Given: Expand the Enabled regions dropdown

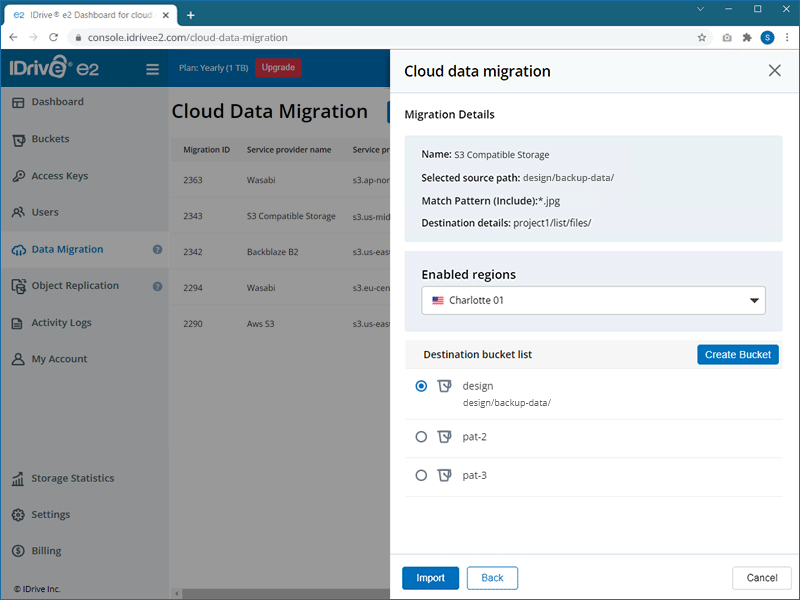Looking at the screenshot, I should [593, 300].
